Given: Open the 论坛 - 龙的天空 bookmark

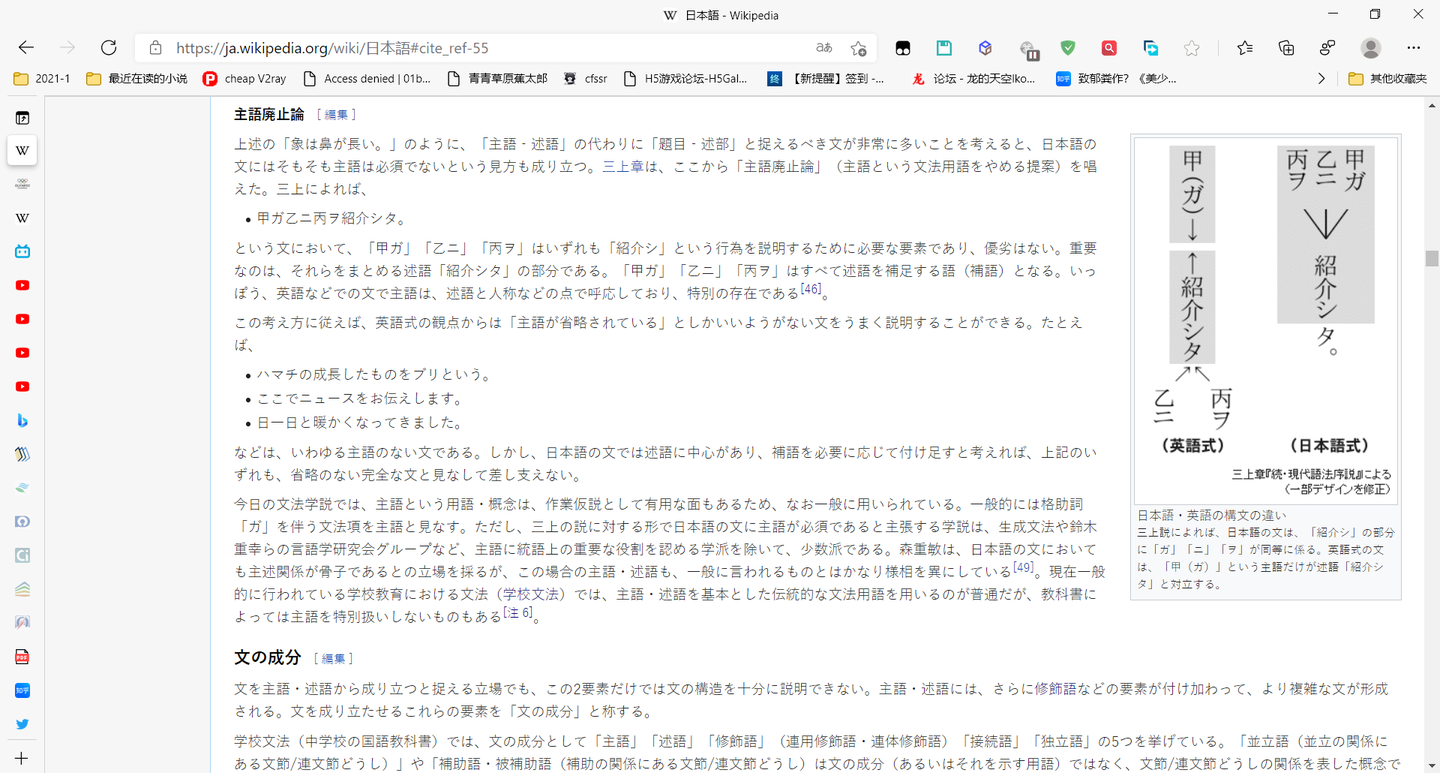Looking at the screenshot, I should click(973, 78).
